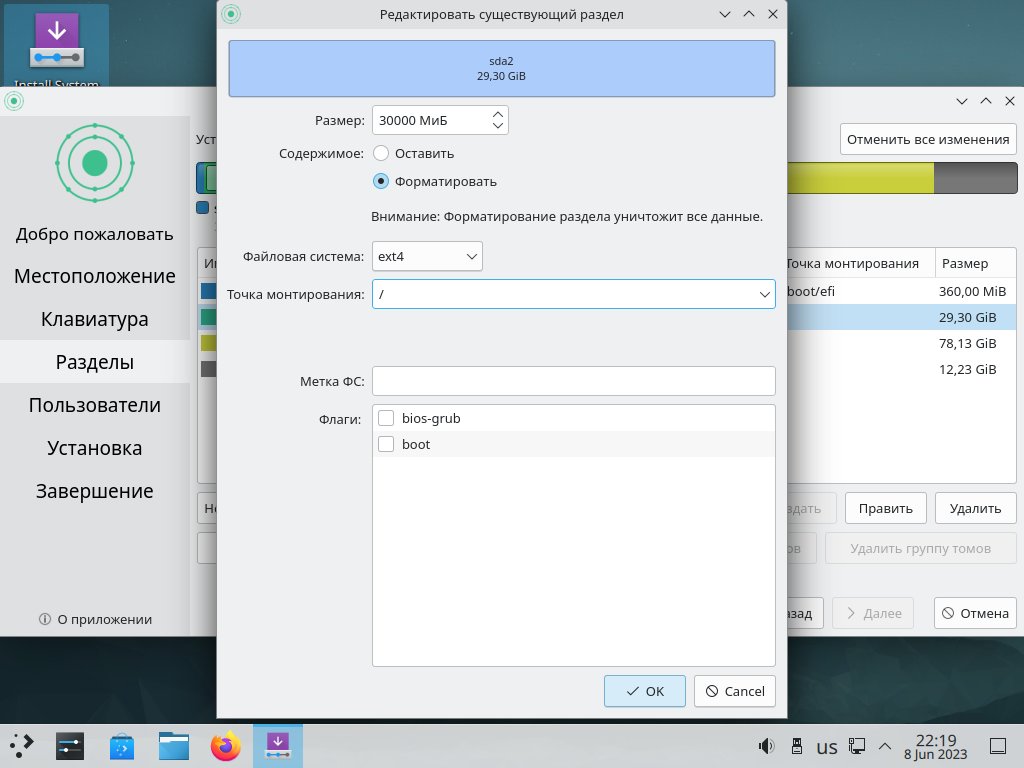
Task: Show desktop using the taskbar corner button
Action: pyautogui.click(x=998, y=746)
